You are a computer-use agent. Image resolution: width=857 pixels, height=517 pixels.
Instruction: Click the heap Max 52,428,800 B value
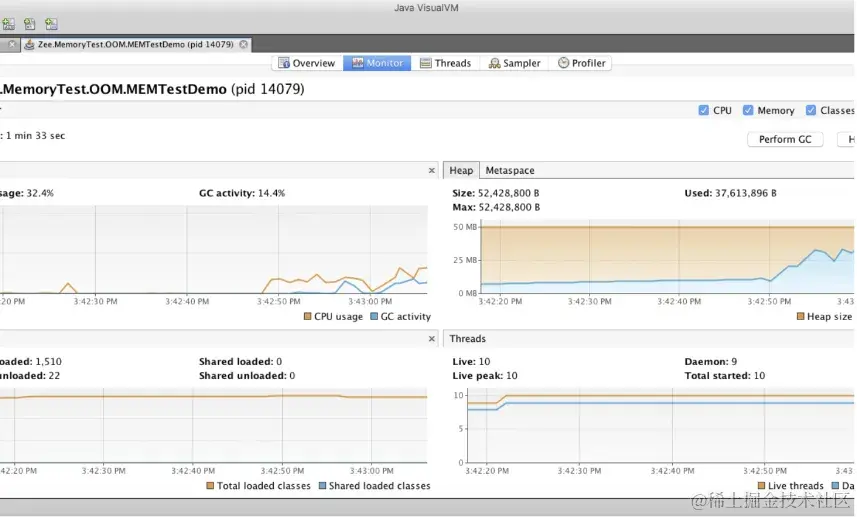[509, 207]
